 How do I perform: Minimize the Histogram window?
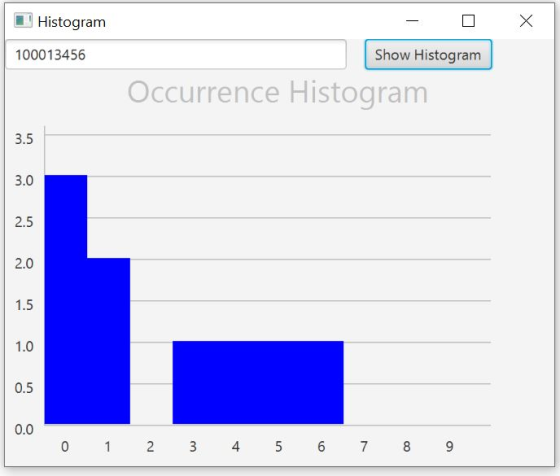(x=412, y=21)
